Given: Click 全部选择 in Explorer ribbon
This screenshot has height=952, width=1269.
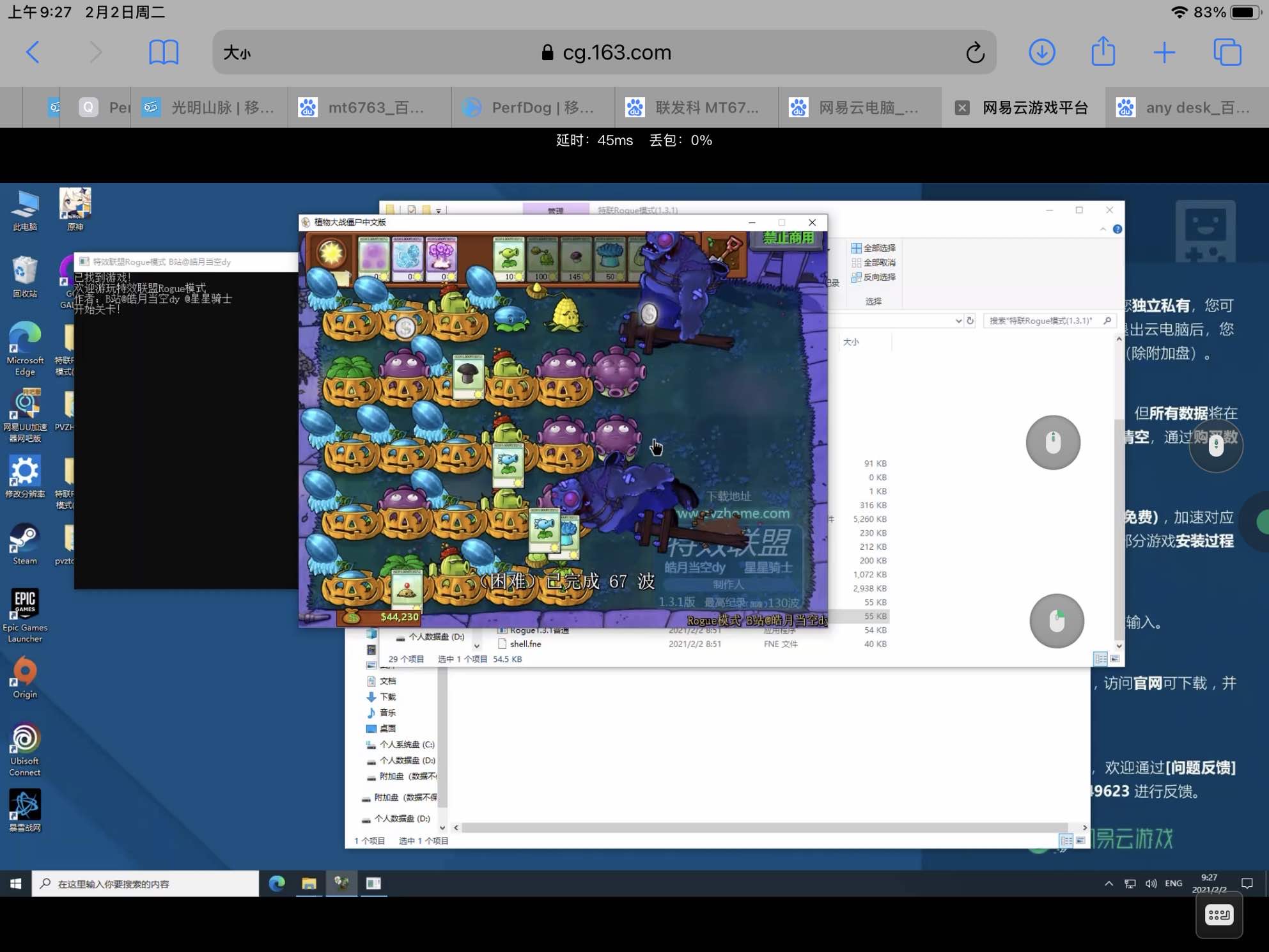Looking at the screenshot, I should 873,247.
